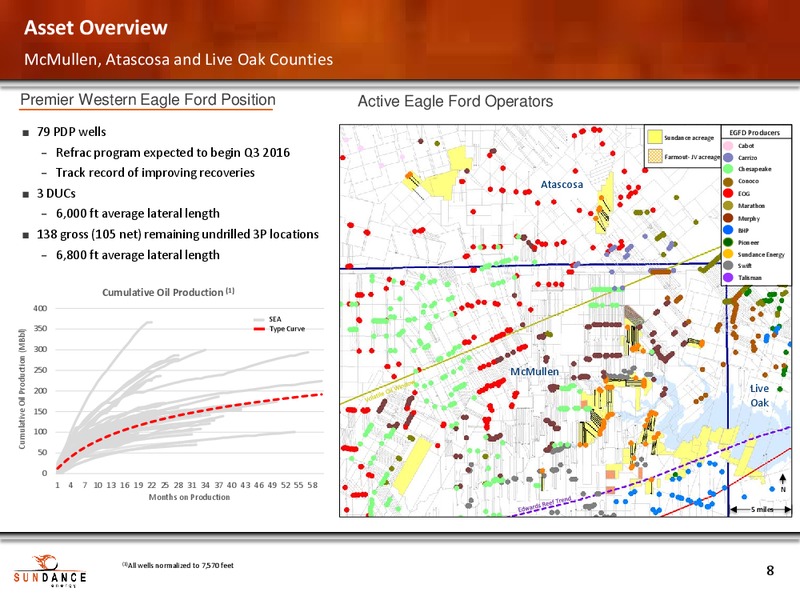Click the 'All wells normalized to 7,570 feet' footnote
800x600 pixels.
pos(178,565)
